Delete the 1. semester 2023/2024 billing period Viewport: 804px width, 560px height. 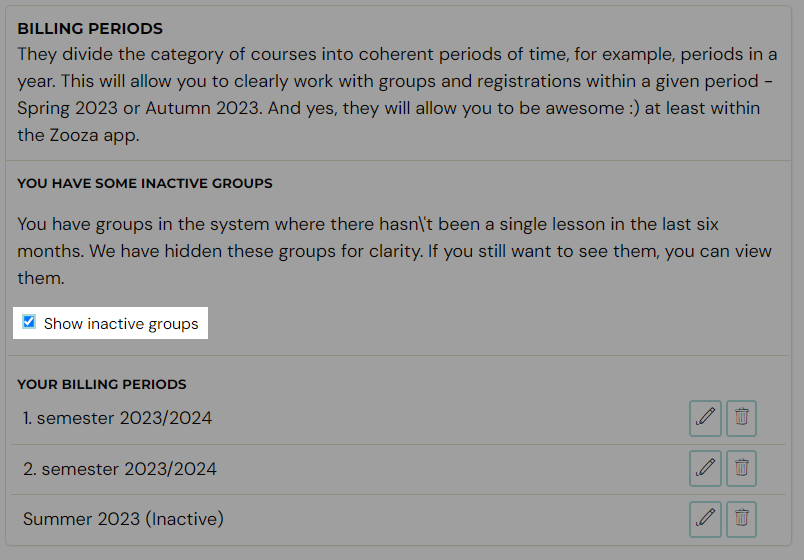(741, 418)
